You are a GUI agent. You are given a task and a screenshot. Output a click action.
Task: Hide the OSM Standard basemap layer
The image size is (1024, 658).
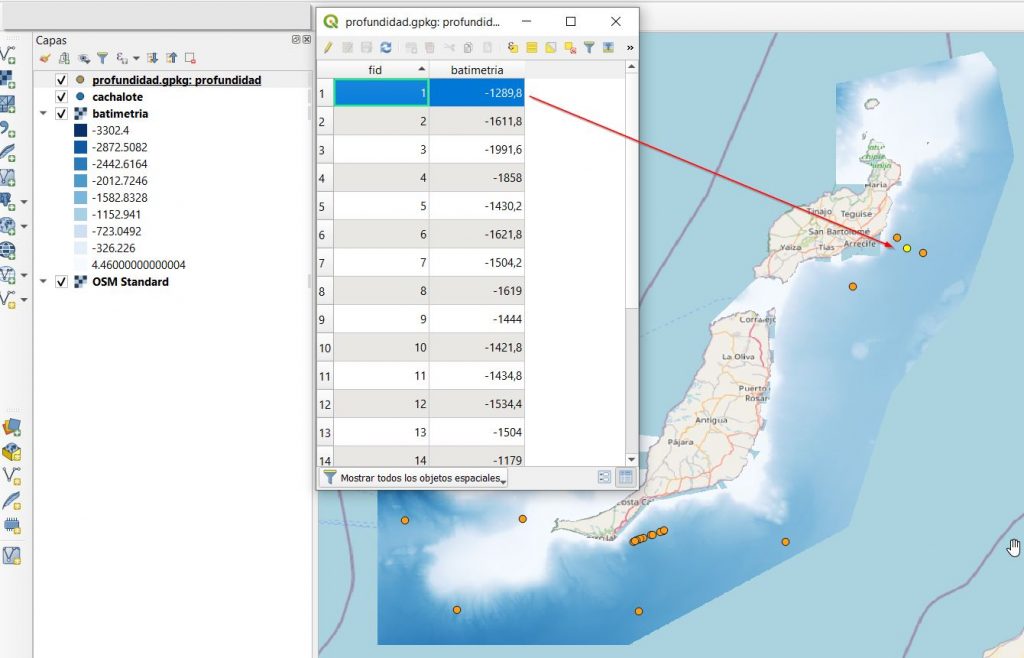(x=61, y=281)
